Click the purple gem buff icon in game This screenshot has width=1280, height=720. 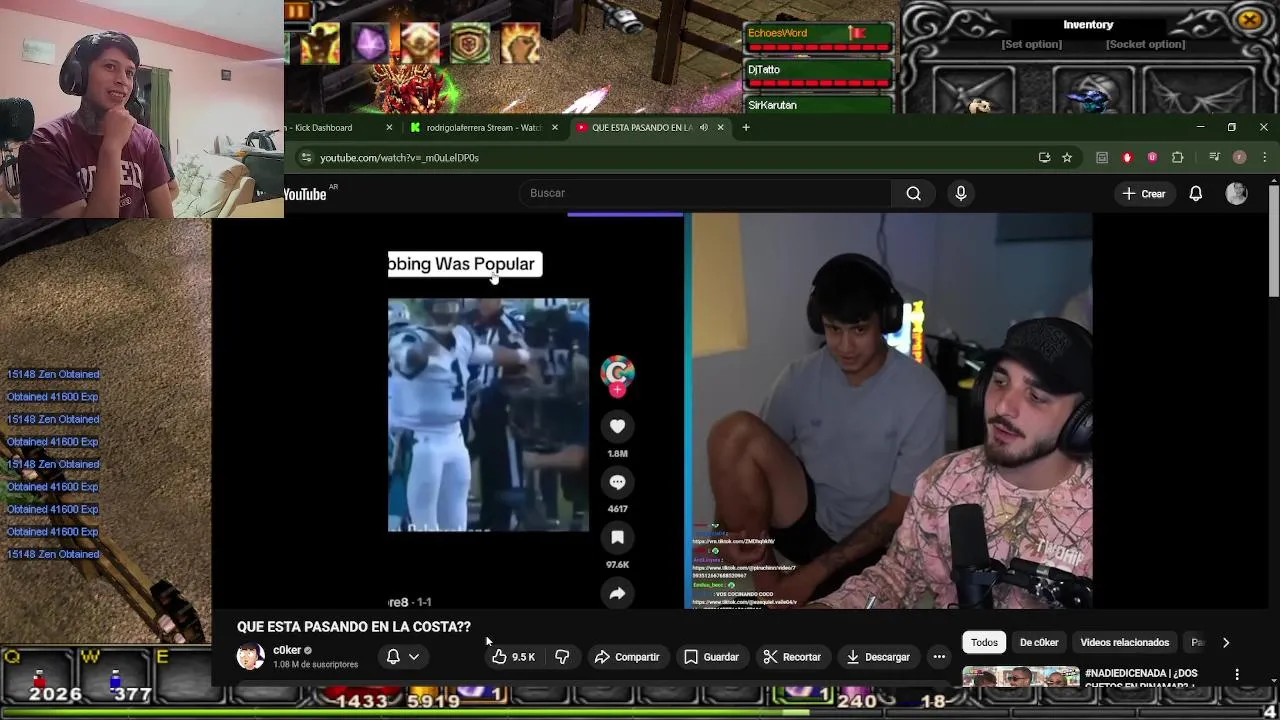369,43
